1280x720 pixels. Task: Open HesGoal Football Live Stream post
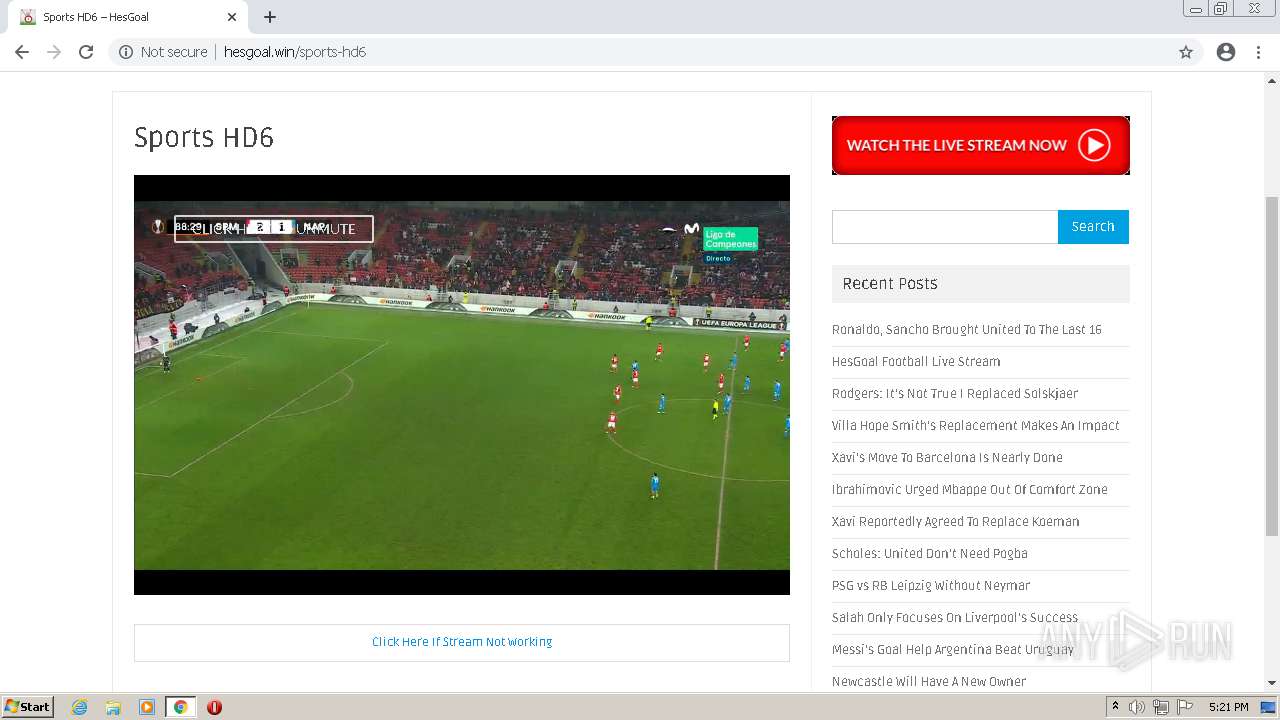pos(916,361)
